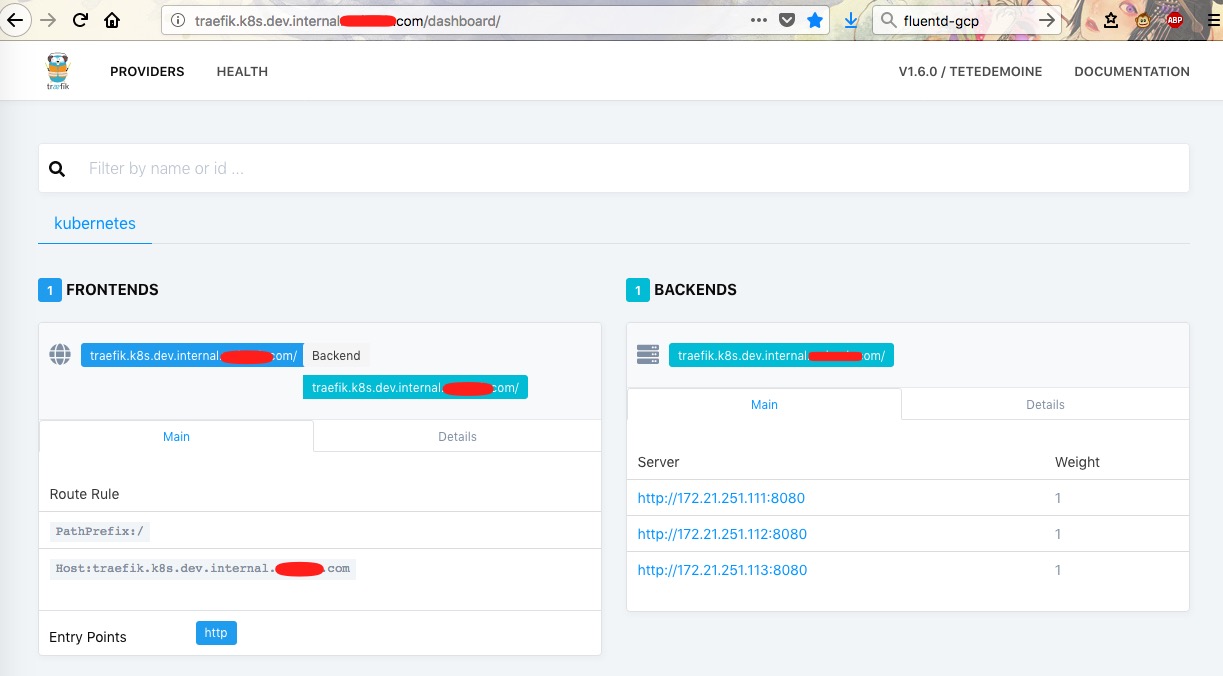Click weight value of 172.21.251.112 server
Viewport: 1223px width, 676px height.
tap(1058, 534)
